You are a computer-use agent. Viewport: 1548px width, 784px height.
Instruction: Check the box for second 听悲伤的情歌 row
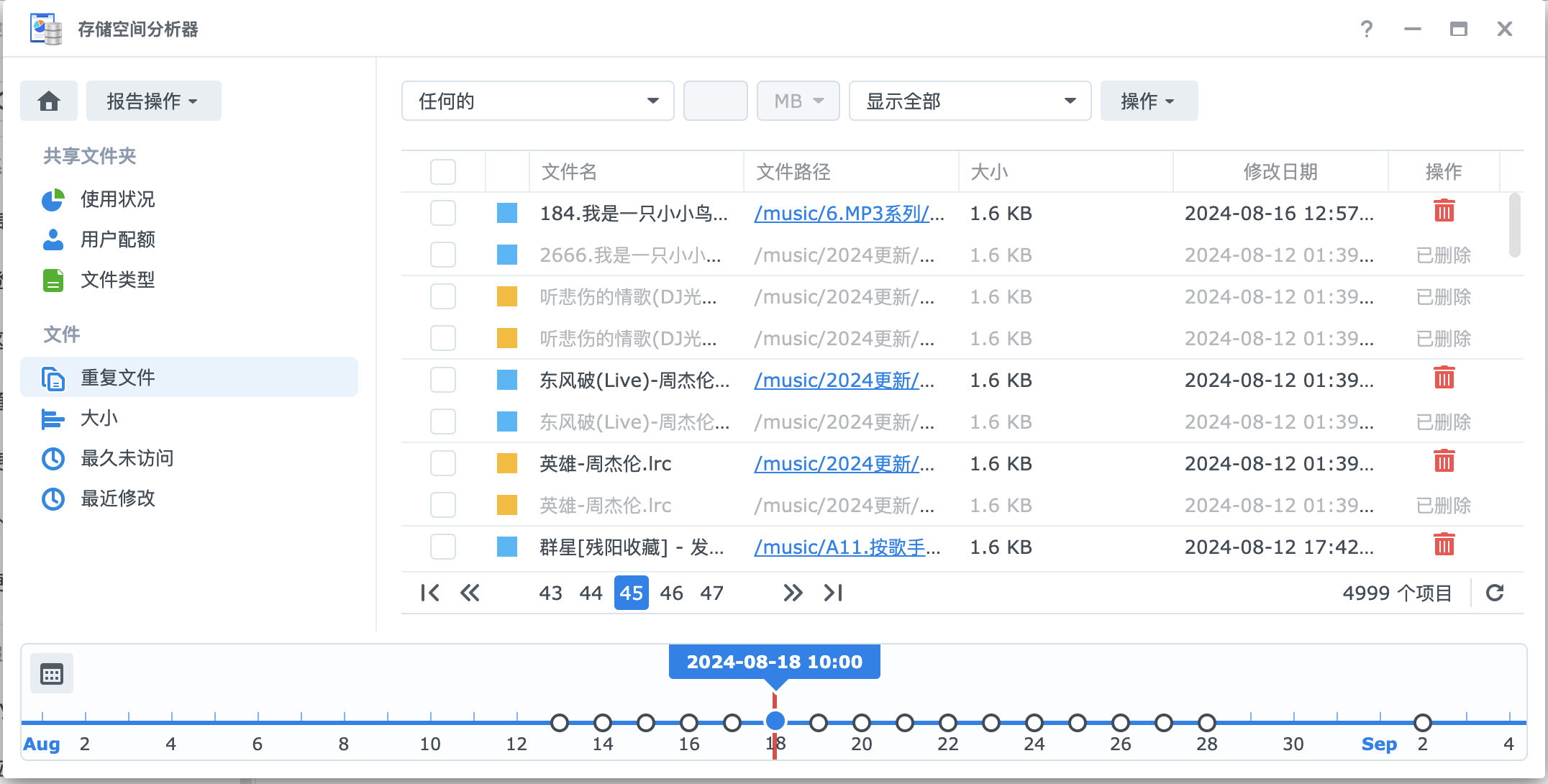(443, 338)
